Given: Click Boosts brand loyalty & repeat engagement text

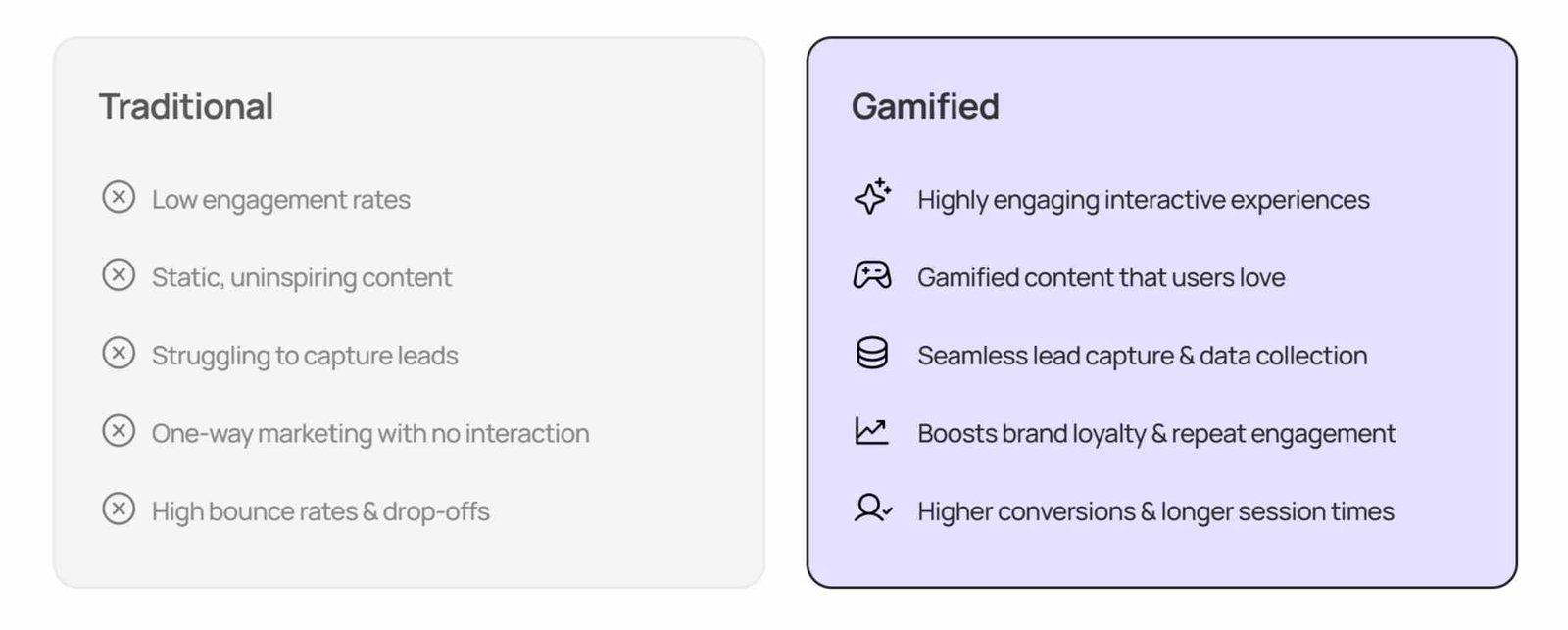Looking at the screenshot, I should point(1156,434).
